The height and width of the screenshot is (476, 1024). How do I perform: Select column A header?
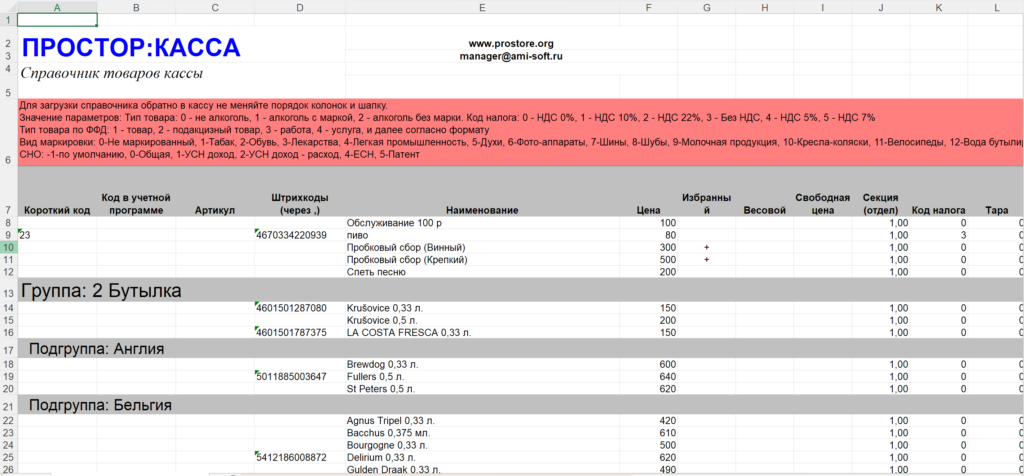[56, 7]
